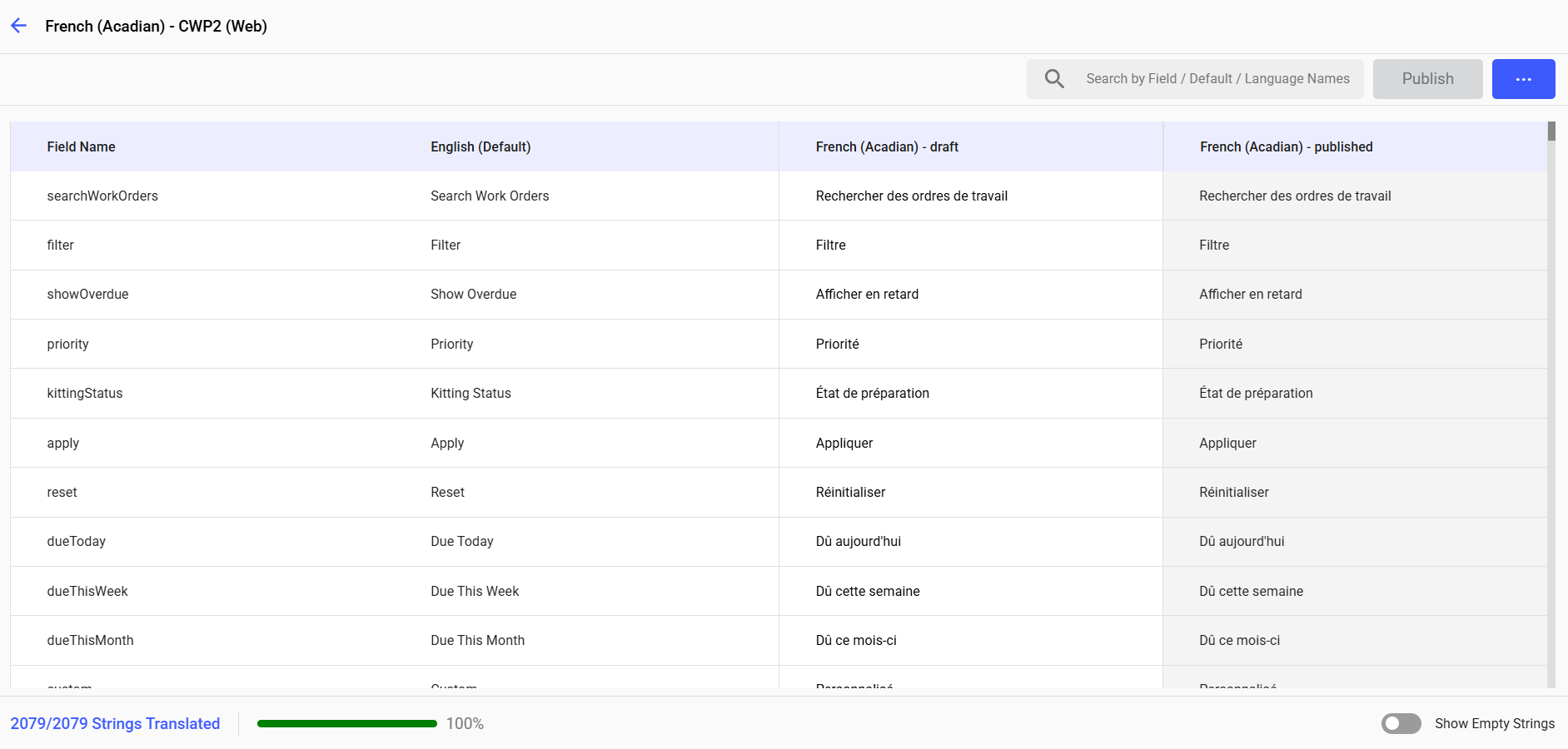The image size is (1568, 749).
Task: Edit the draft translation 'Filtre'
Action: pos(831,245)
